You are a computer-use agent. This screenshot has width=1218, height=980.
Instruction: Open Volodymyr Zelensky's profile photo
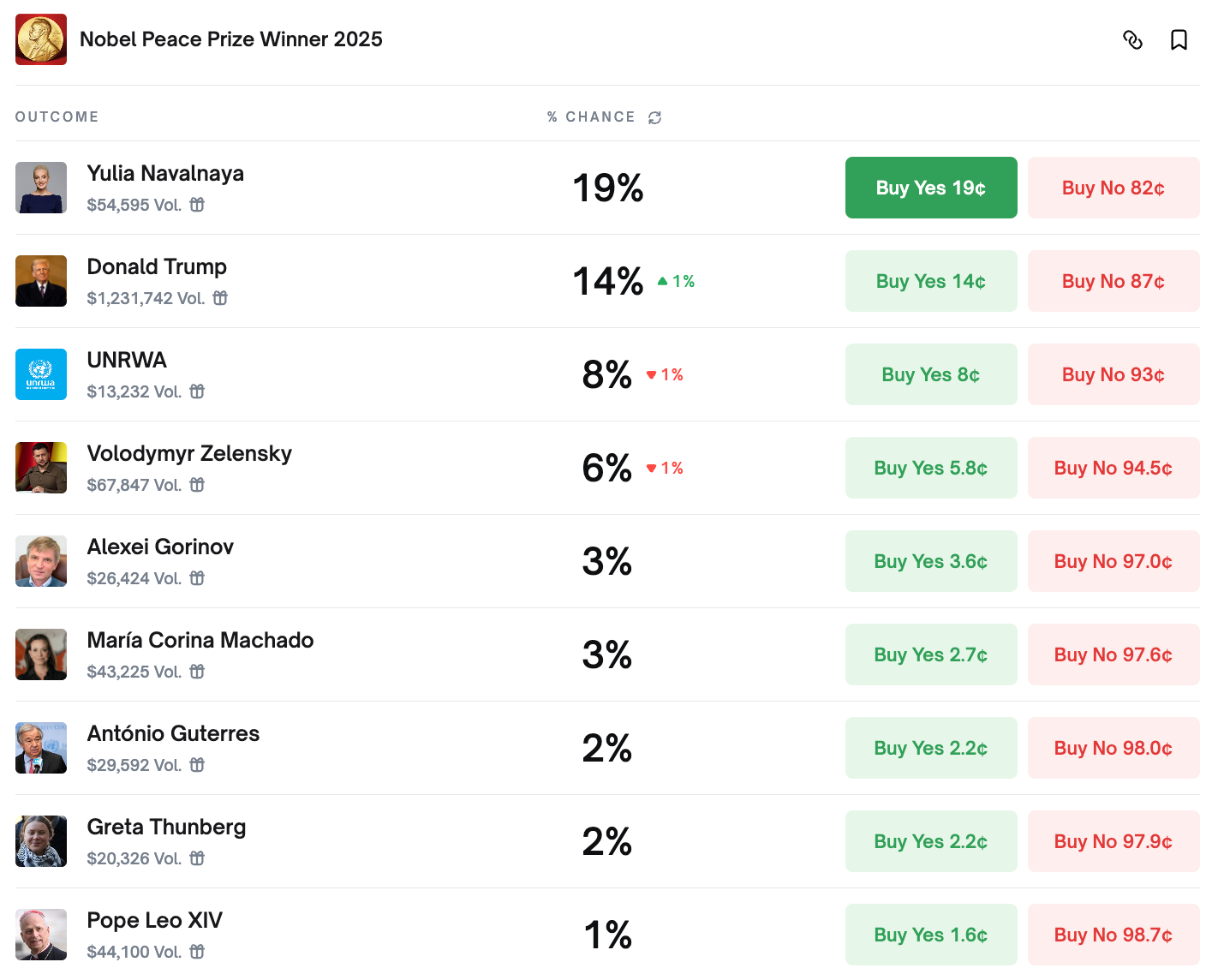41,468
